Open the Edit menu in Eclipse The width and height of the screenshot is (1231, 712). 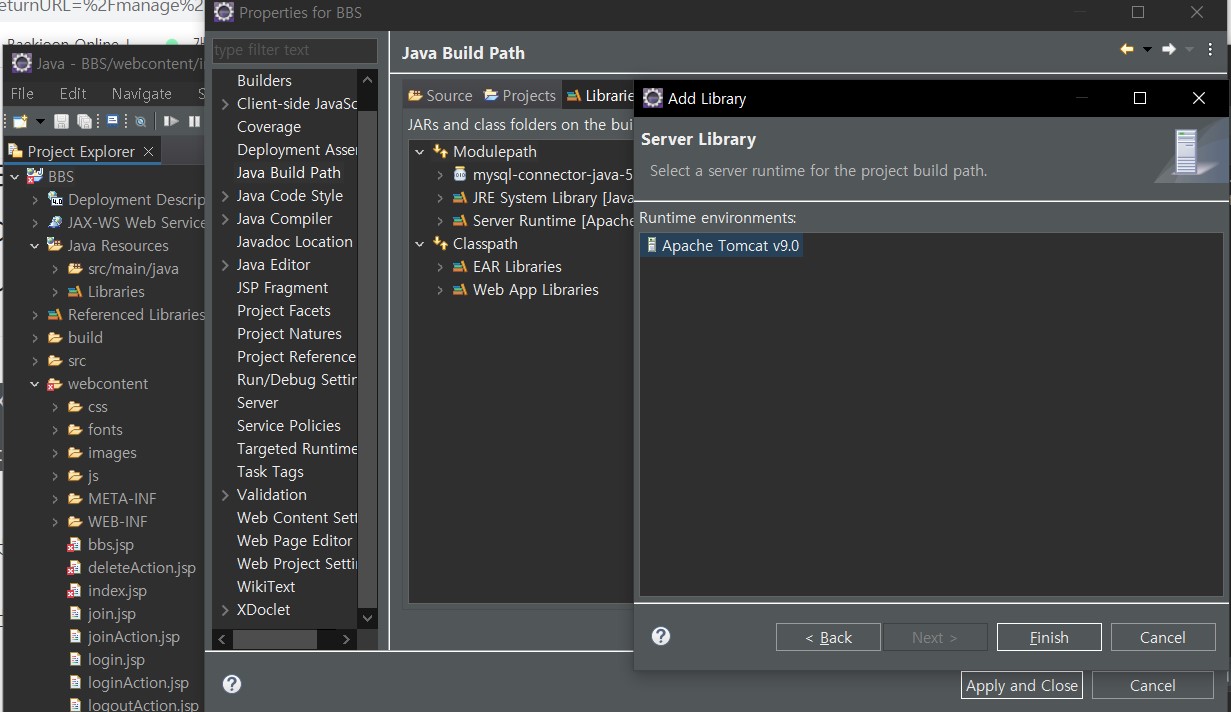(x=73, y=93)
